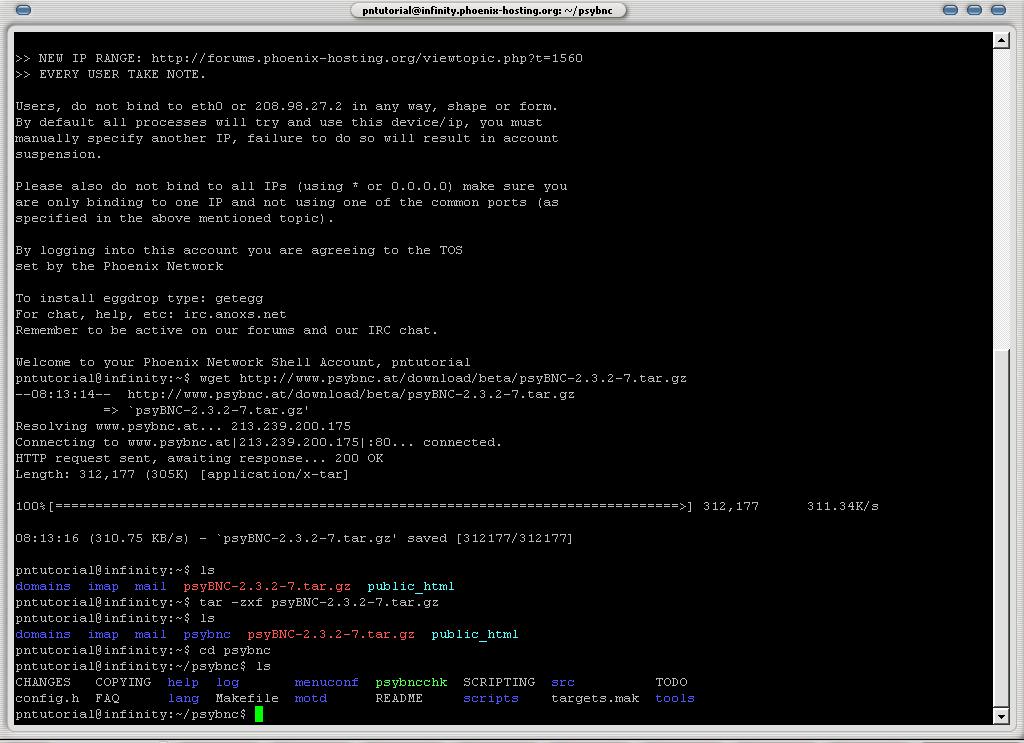1024x743 pixels.
Task: Click the COPYING file name
Action: [123, 682]
